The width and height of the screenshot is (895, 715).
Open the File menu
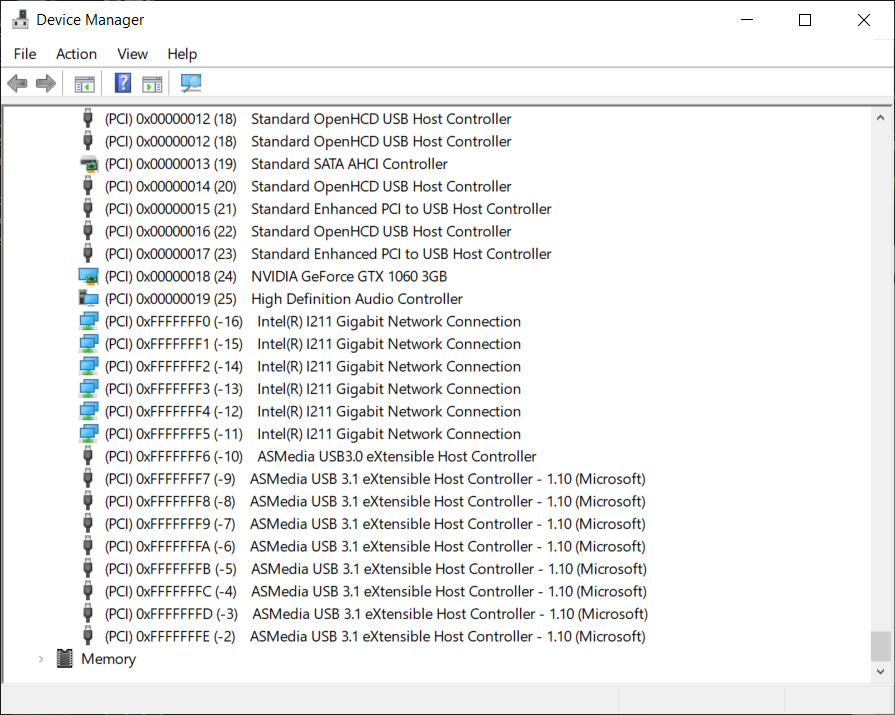[x=24, y=54]
